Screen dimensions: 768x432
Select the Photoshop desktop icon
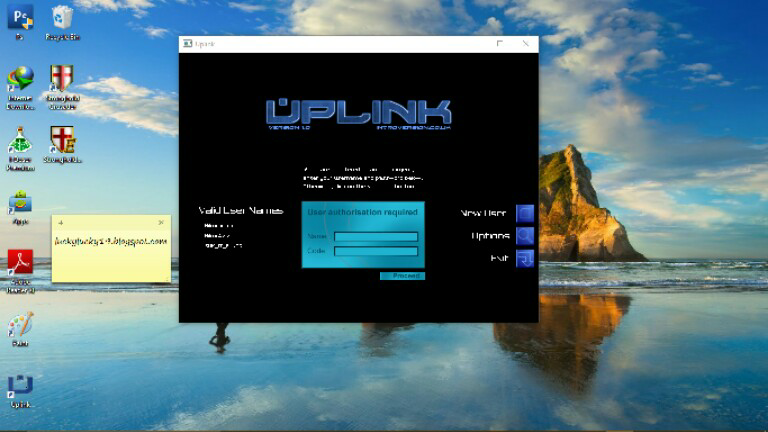point(20,22)
